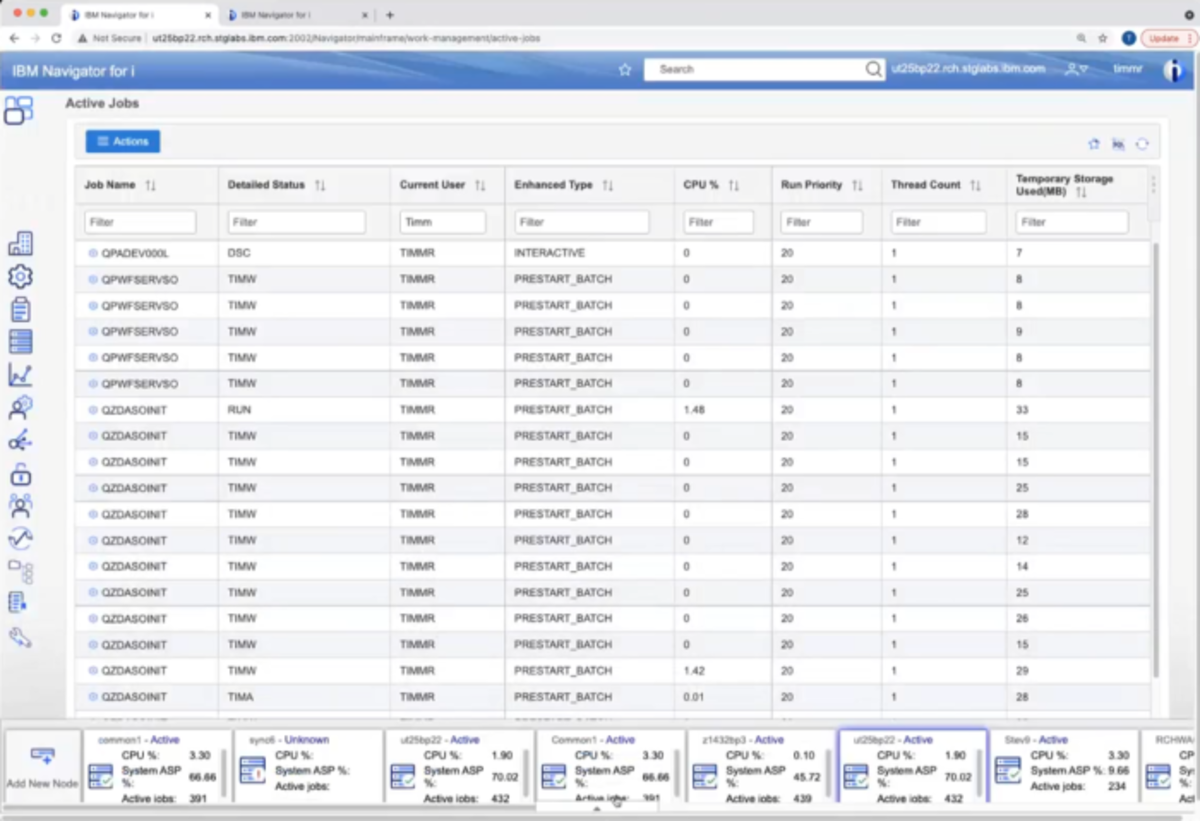This screenshot has width=1200, height=821.
Task: Sort the table by Enhanced Type
Action: 608,186
